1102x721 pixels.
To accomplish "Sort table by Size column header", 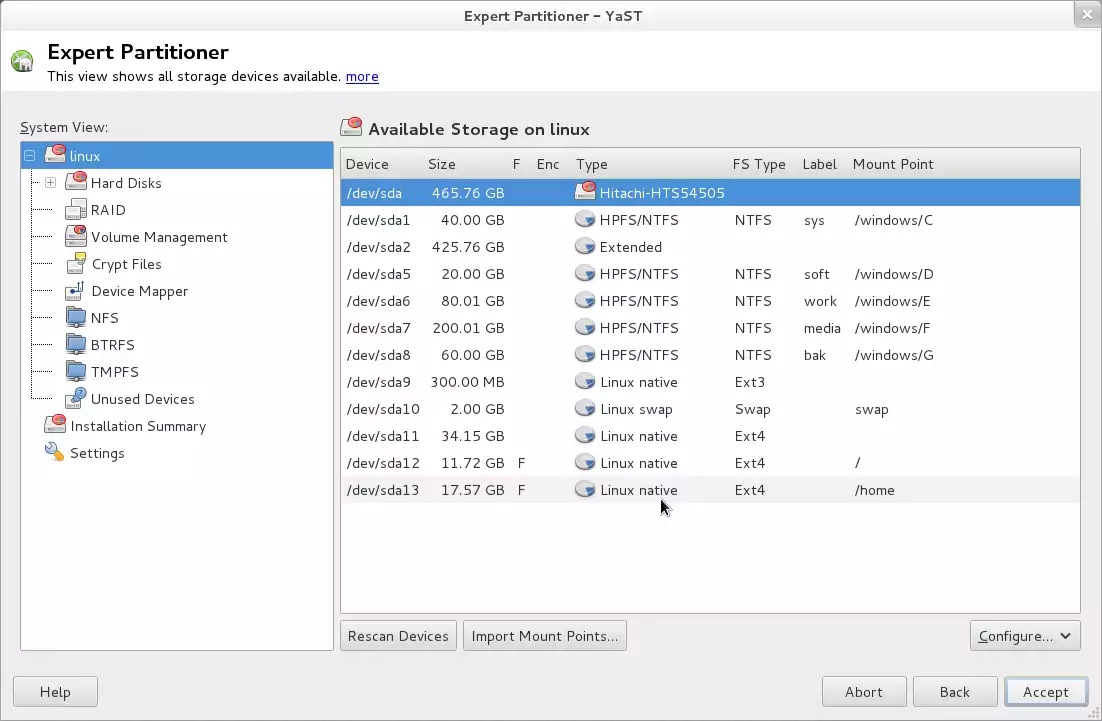I will (x=441, y=164).
